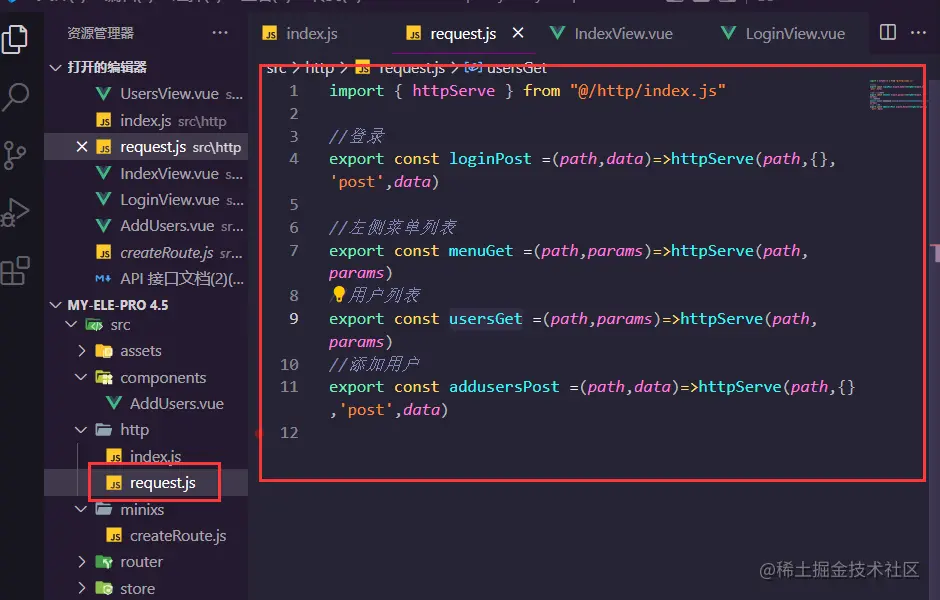Open UsersView.vue from open editors

(x=146, y=94)
